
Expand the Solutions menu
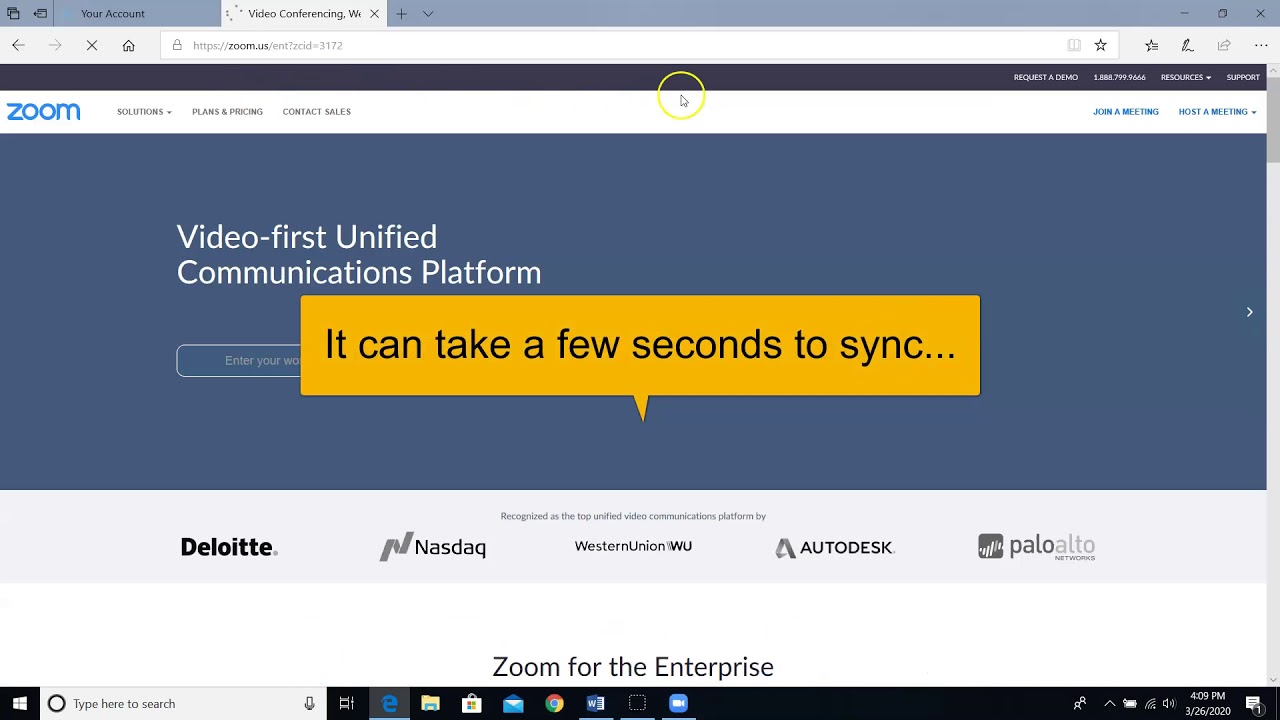[x=144, y=112]
